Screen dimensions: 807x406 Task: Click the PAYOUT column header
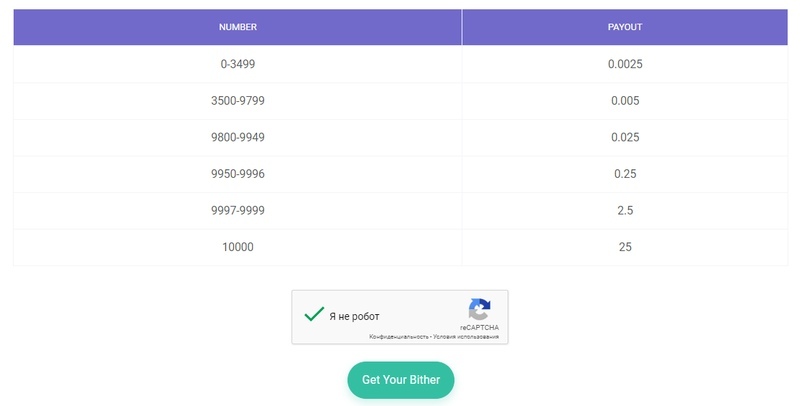pos(625,27)
